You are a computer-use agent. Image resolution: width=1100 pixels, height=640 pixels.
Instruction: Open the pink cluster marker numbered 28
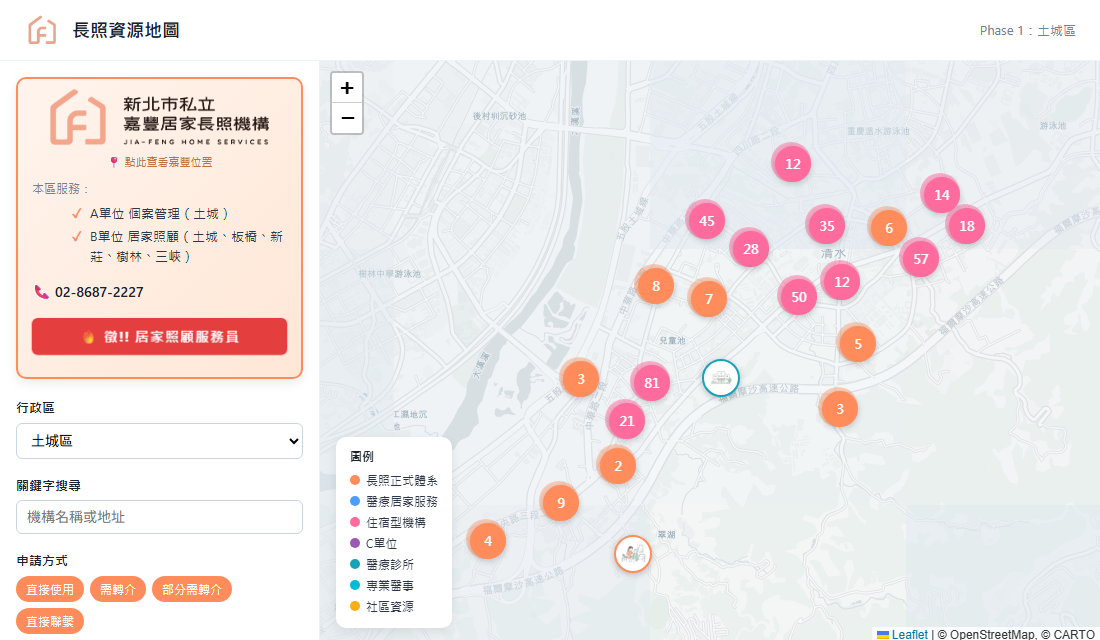click(x=751, y=248)
